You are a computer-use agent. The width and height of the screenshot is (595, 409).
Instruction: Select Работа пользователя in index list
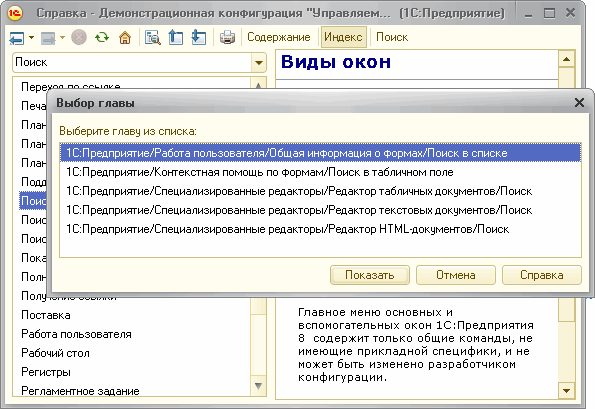[76, 334]
